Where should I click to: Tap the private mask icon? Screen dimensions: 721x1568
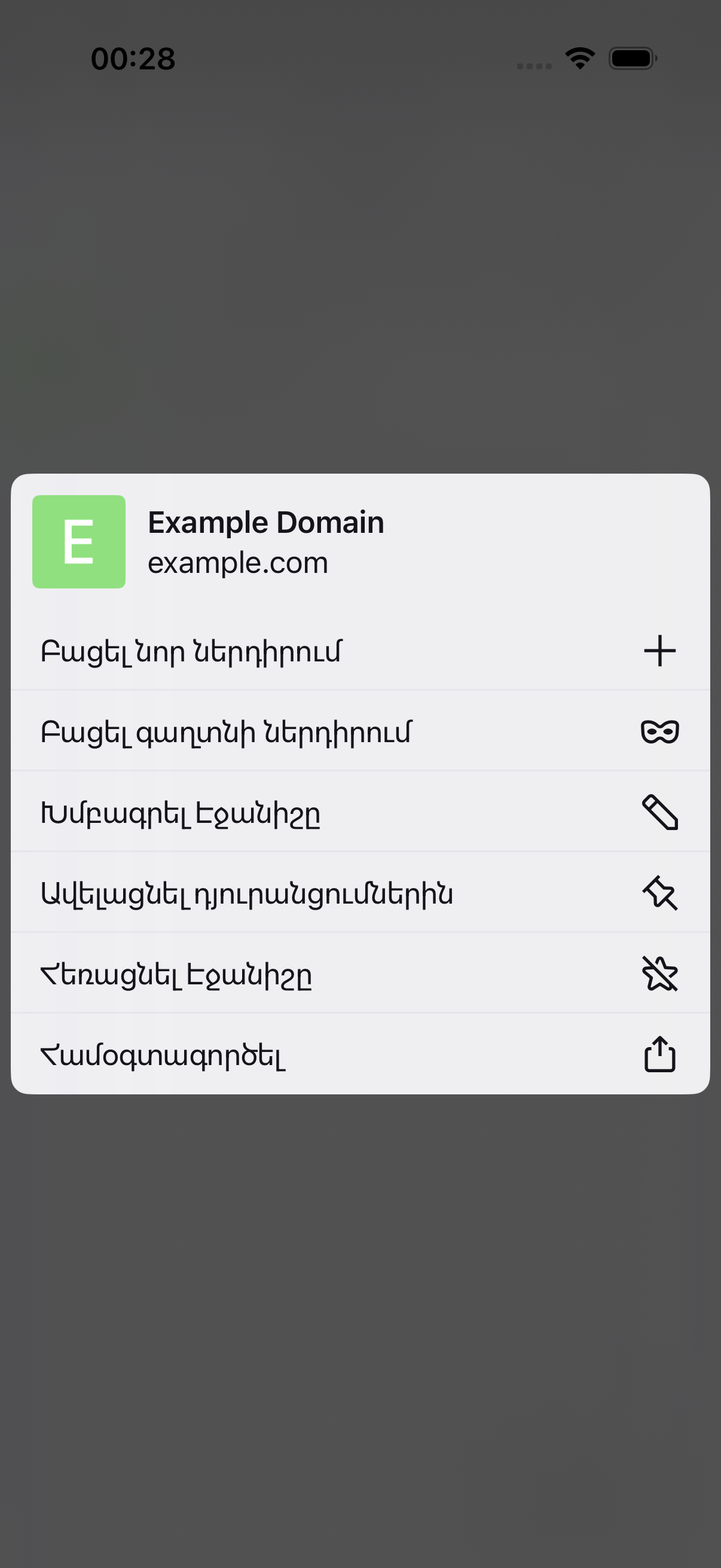click(659, 731)
